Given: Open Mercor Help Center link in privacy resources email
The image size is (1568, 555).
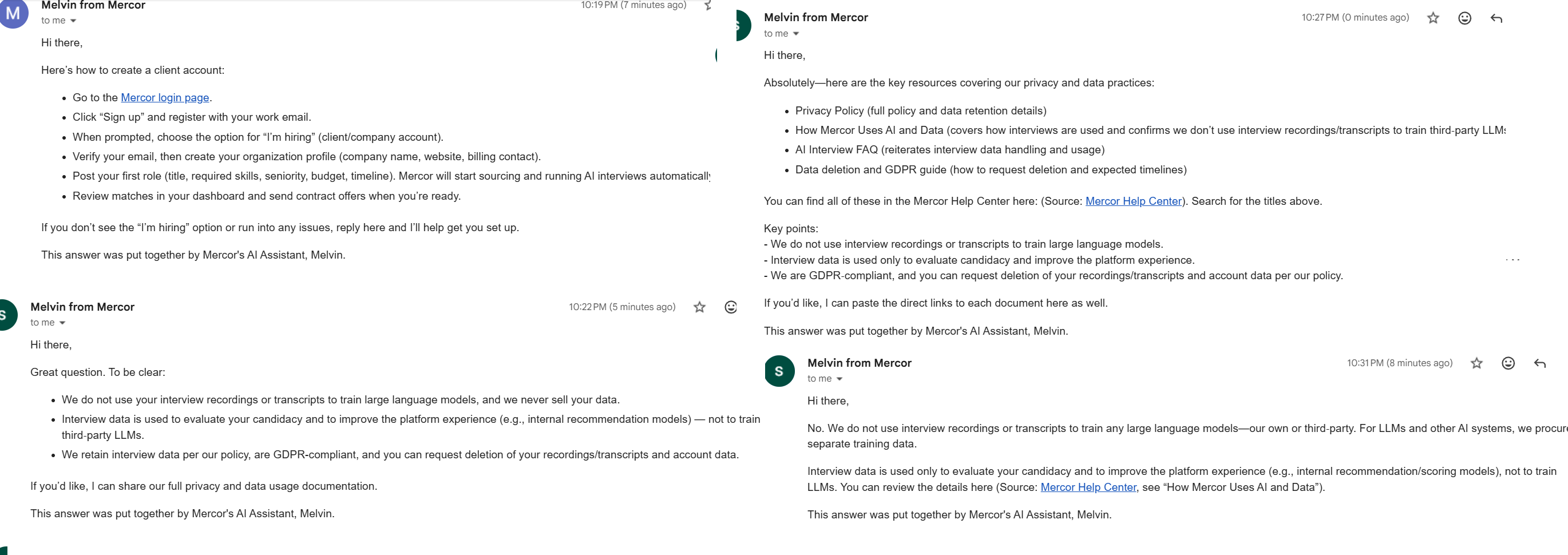Looking at the screenshot, I should point(1133,201).
